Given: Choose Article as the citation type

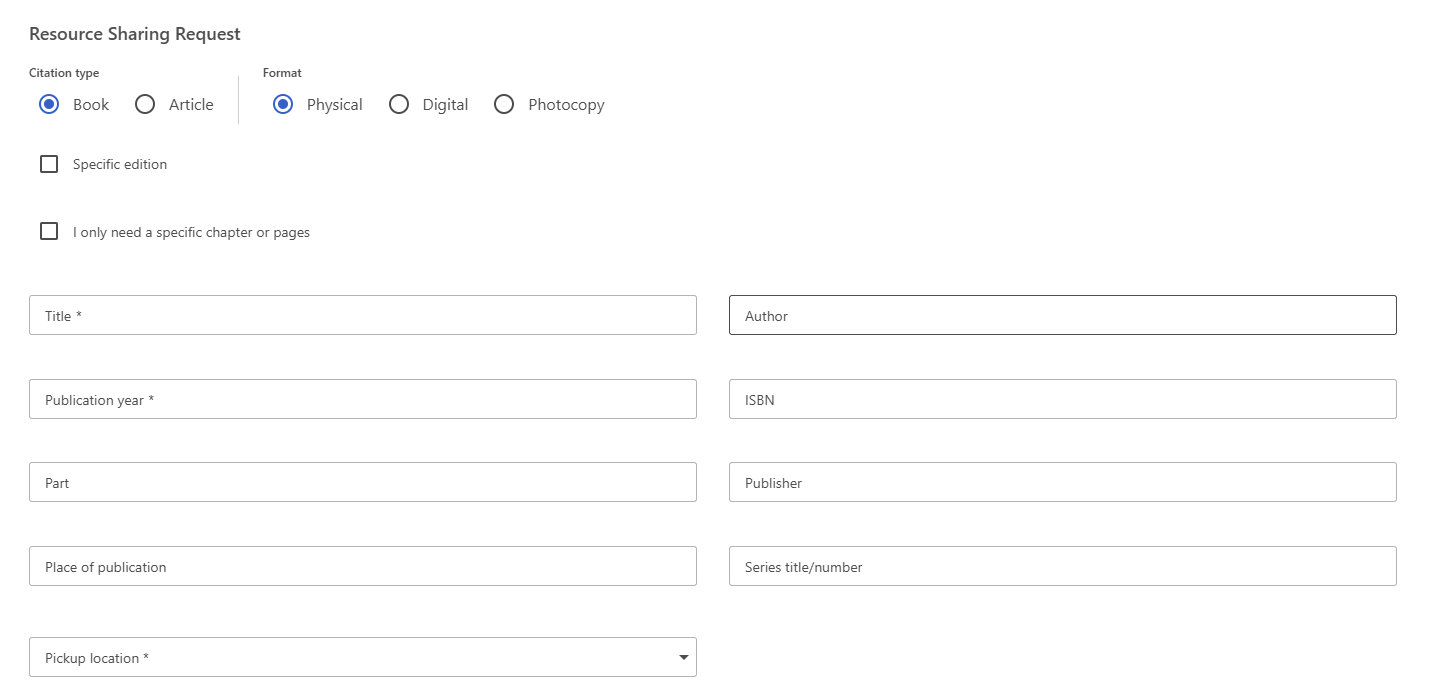Looking at the screenshot, I should coord(145,104).
